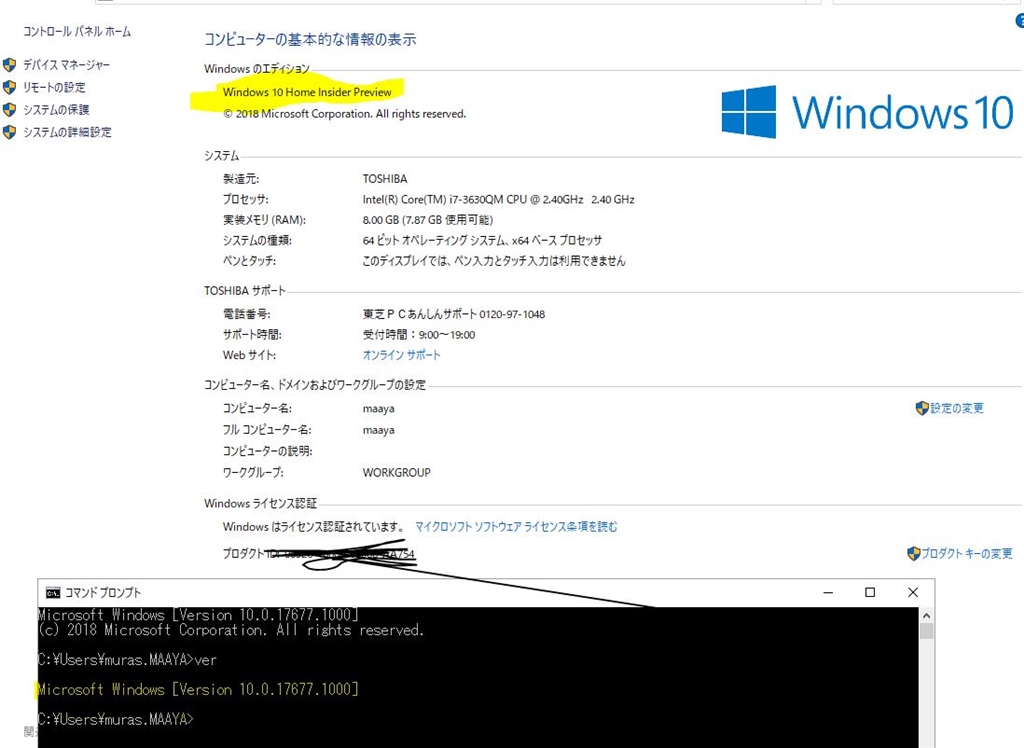Open リモートの設定 link

pos(54,87)
